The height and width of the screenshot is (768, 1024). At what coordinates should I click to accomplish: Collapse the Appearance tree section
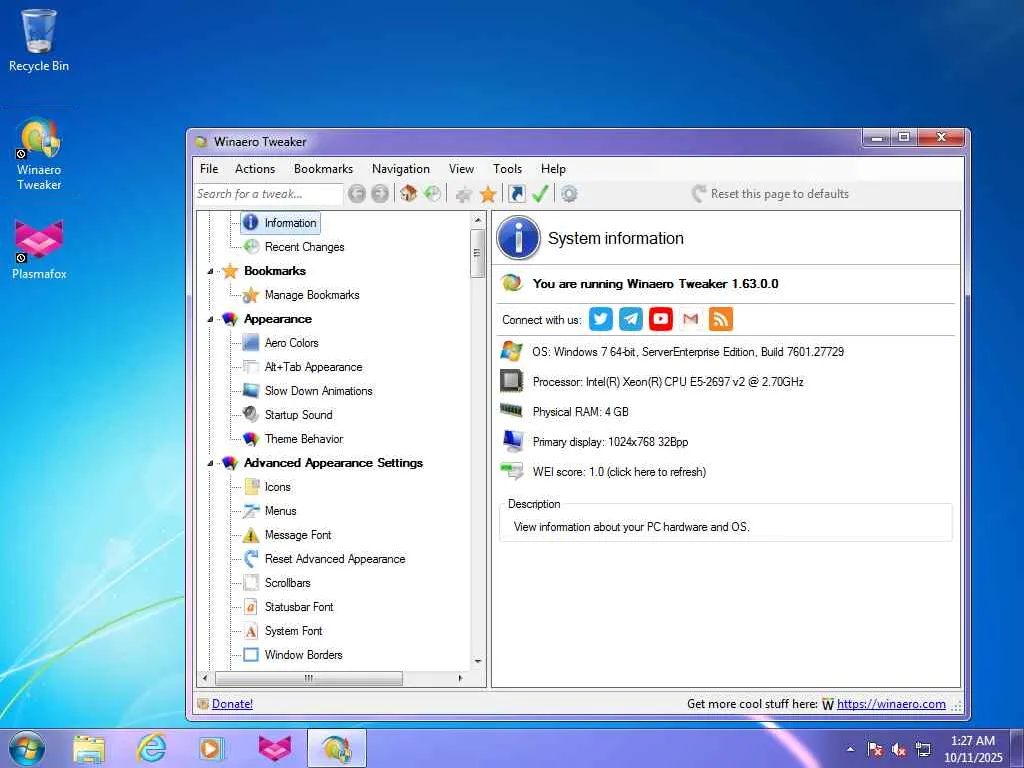[210, 319]
